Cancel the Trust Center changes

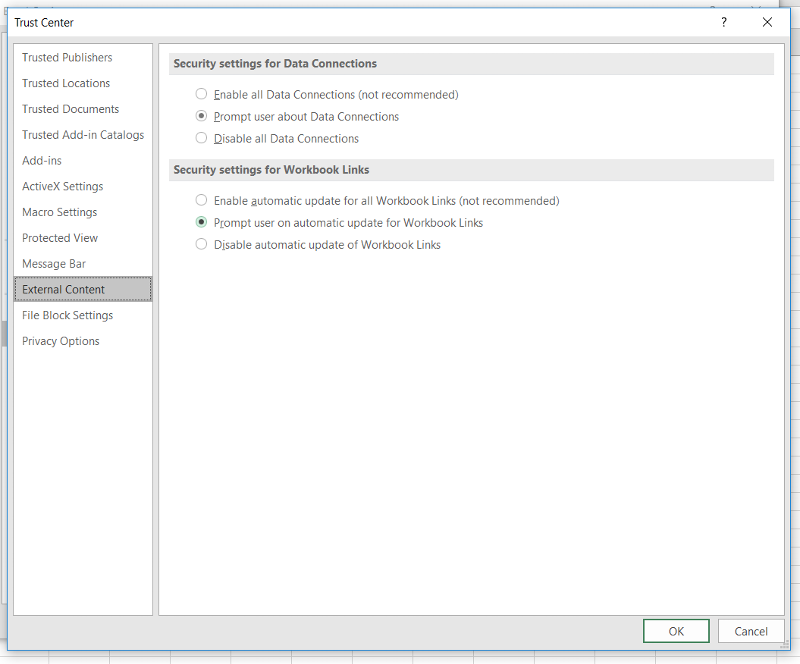pos(751,631)
